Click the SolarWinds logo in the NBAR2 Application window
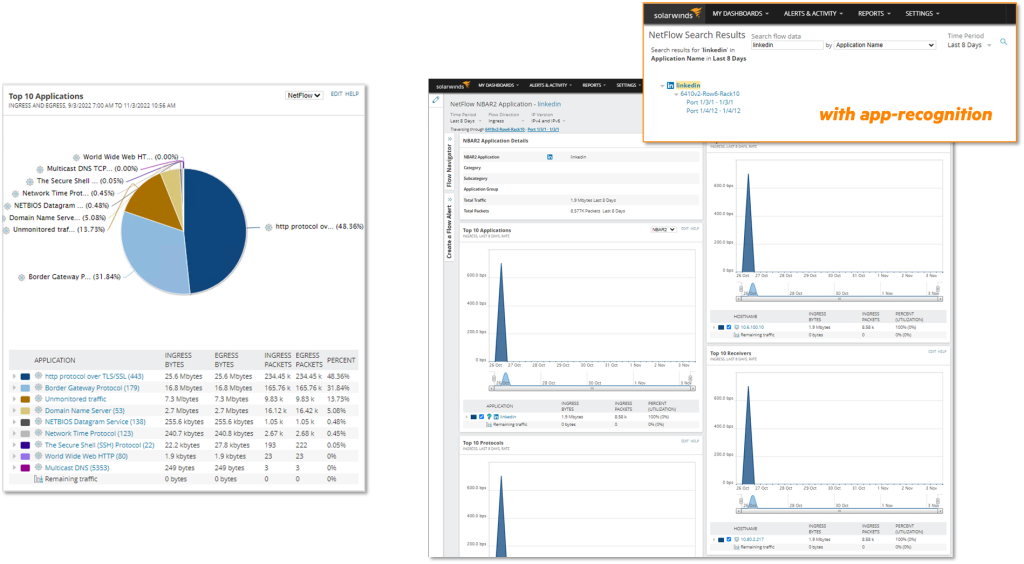The height and width of the screenshot is (564, 1024). click(453, 86)
